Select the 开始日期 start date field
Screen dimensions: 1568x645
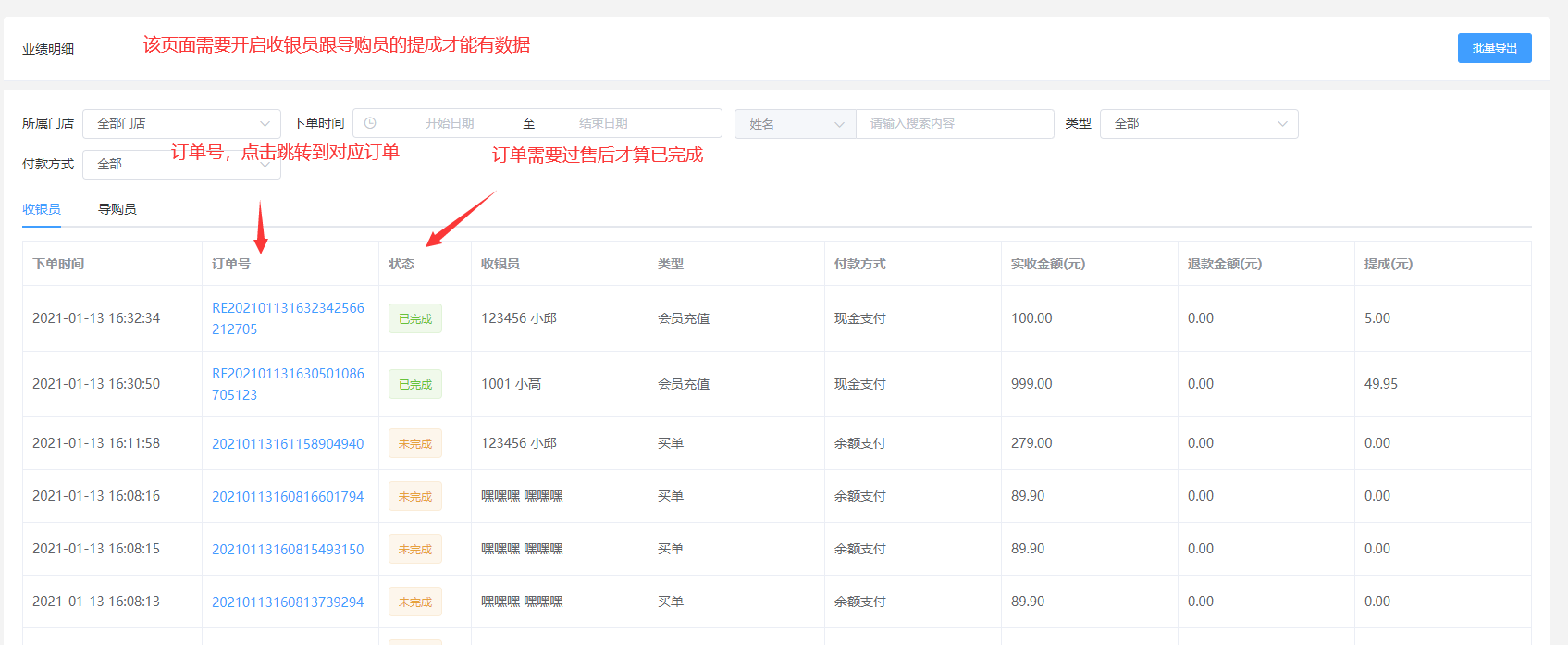[x=450, y=123]
